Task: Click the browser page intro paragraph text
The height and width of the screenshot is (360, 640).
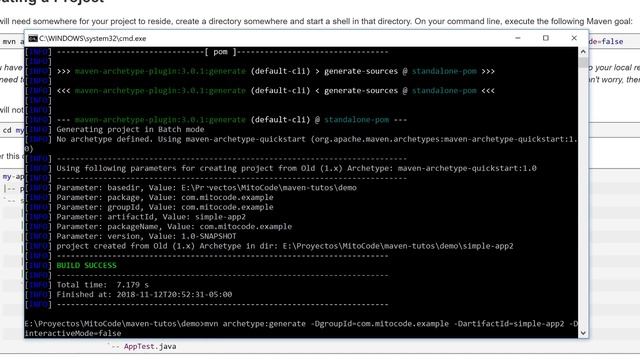Action: 316,21
